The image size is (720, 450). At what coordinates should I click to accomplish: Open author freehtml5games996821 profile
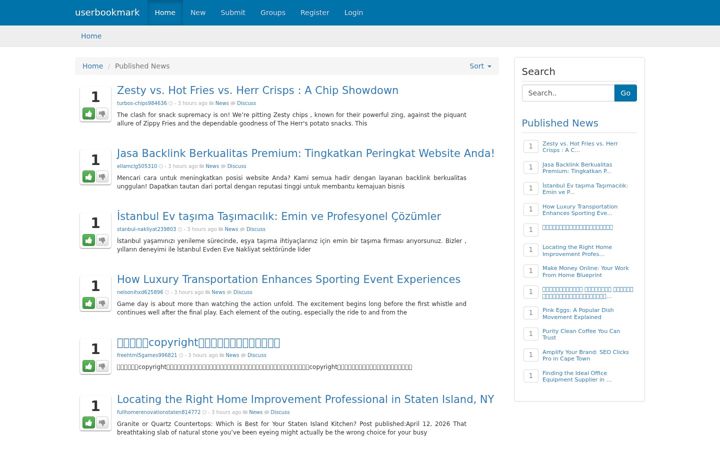[x=147, y=355]
